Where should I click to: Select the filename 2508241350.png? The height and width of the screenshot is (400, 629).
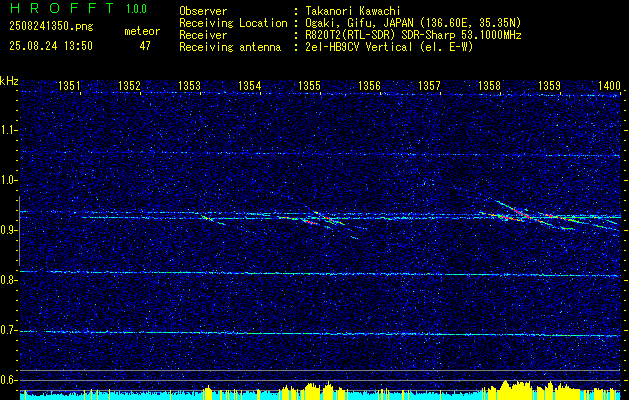[x=51, y=26]
